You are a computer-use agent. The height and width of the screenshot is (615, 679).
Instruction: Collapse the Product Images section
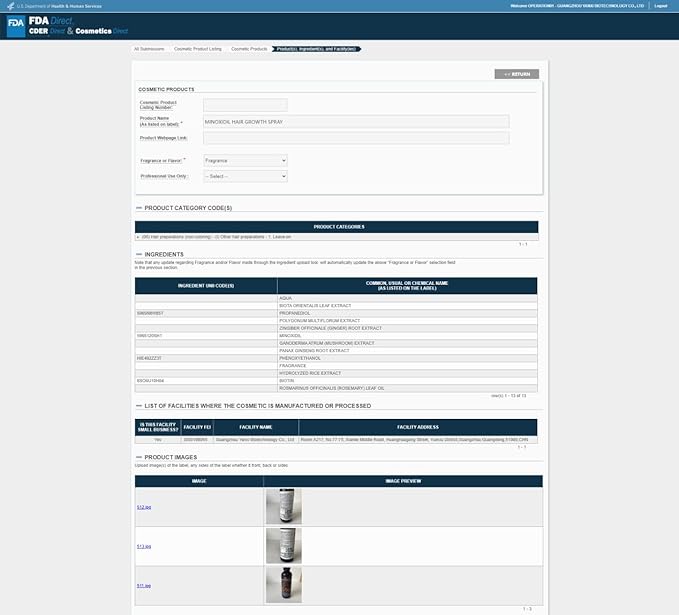click(x=138, y=457)
